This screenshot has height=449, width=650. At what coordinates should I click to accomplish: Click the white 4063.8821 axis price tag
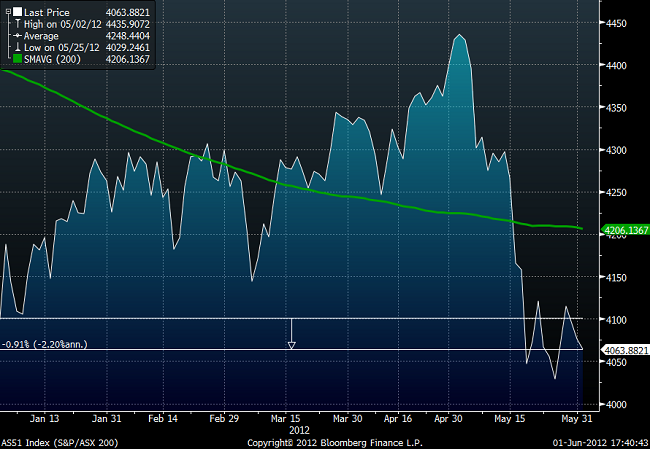click(x=626, y=349)
